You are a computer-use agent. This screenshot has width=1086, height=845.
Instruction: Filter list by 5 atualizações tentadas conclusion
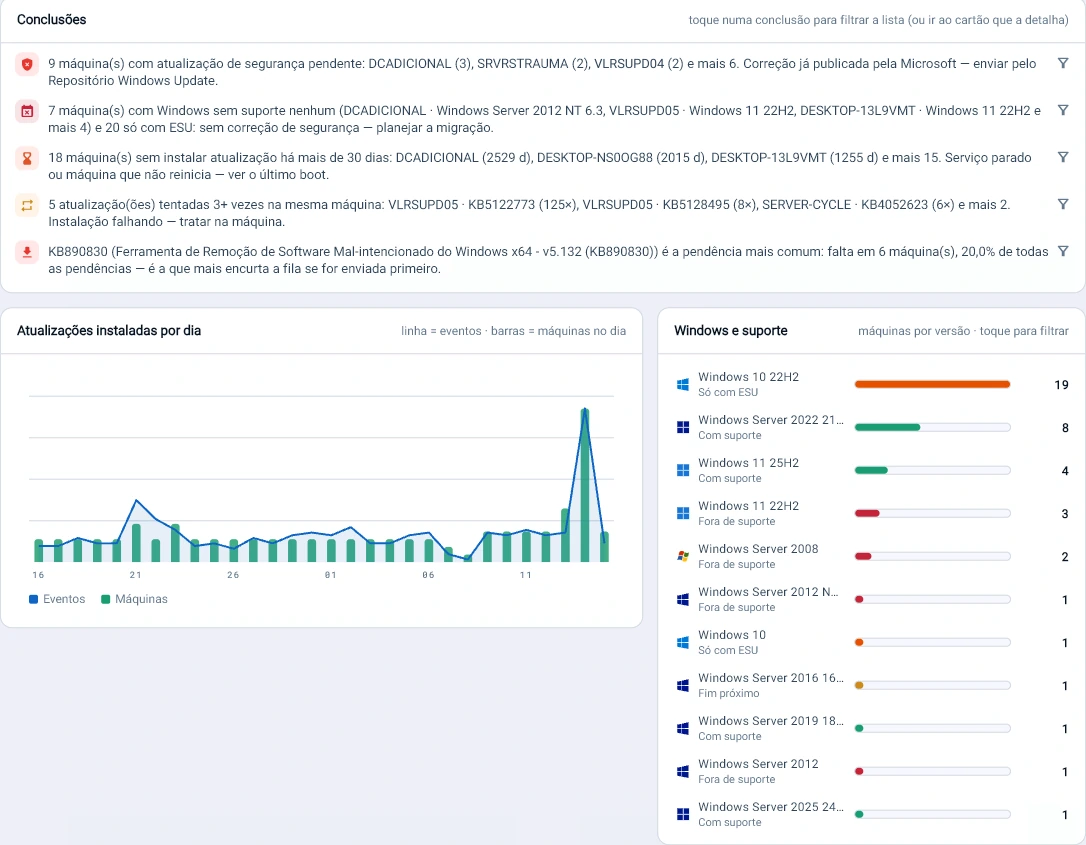(1063, 204)
